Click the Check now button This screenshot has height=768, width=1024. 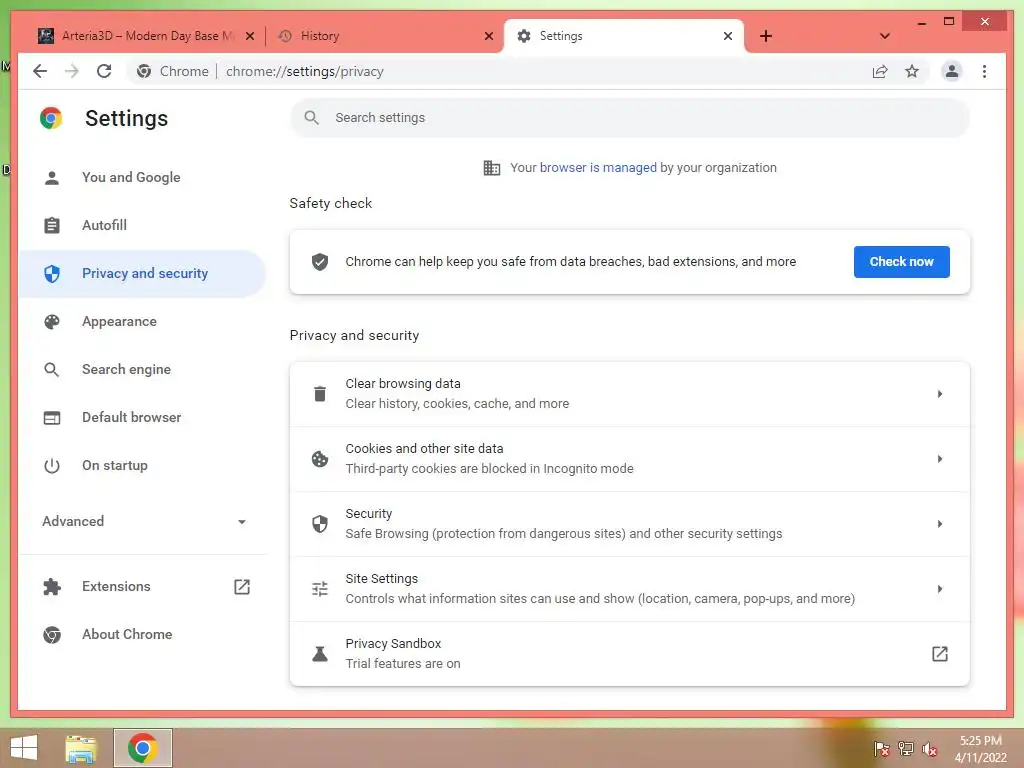click(x=901, y=262)
